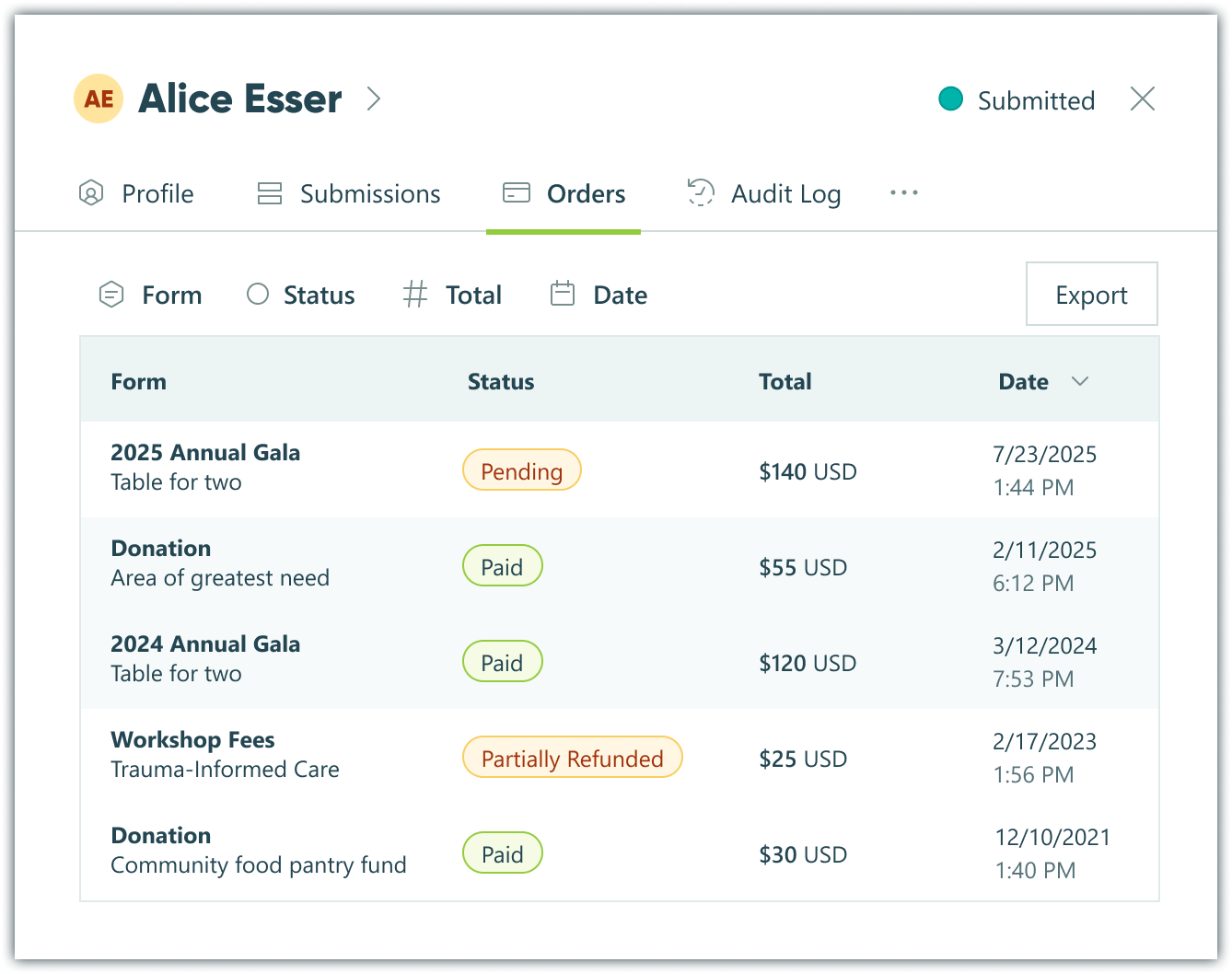This screenshot has width=1232, height=974.
Task: Open Alice Esser's profile via chevron arrow
Action: point(373,99)
